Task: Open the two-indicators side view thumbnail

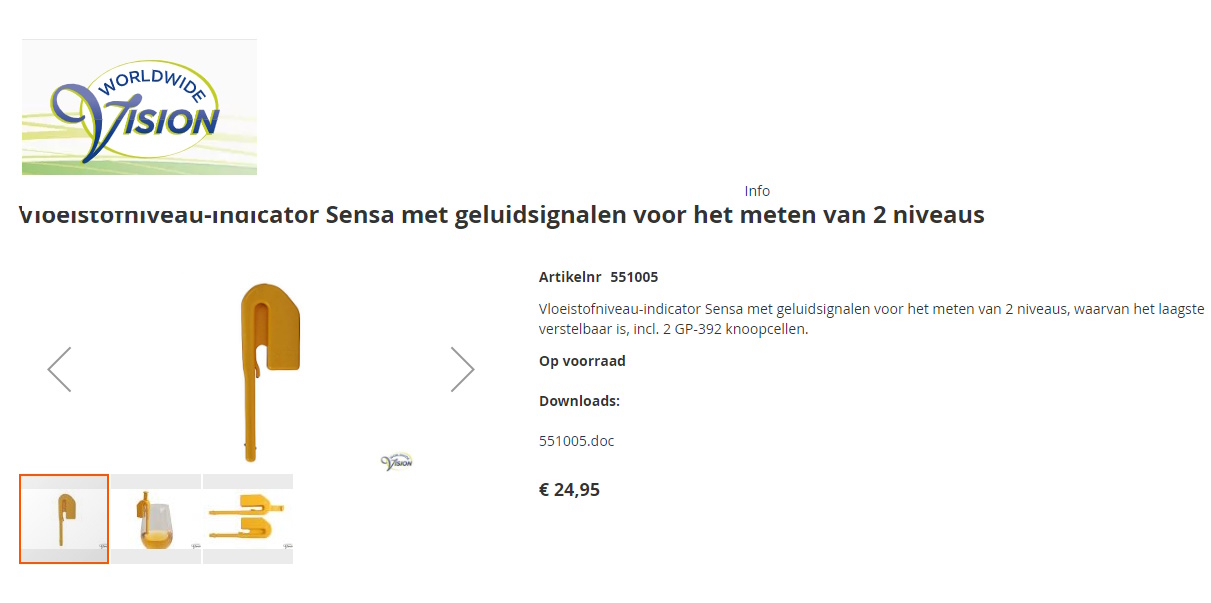Action: click(249, 518)
